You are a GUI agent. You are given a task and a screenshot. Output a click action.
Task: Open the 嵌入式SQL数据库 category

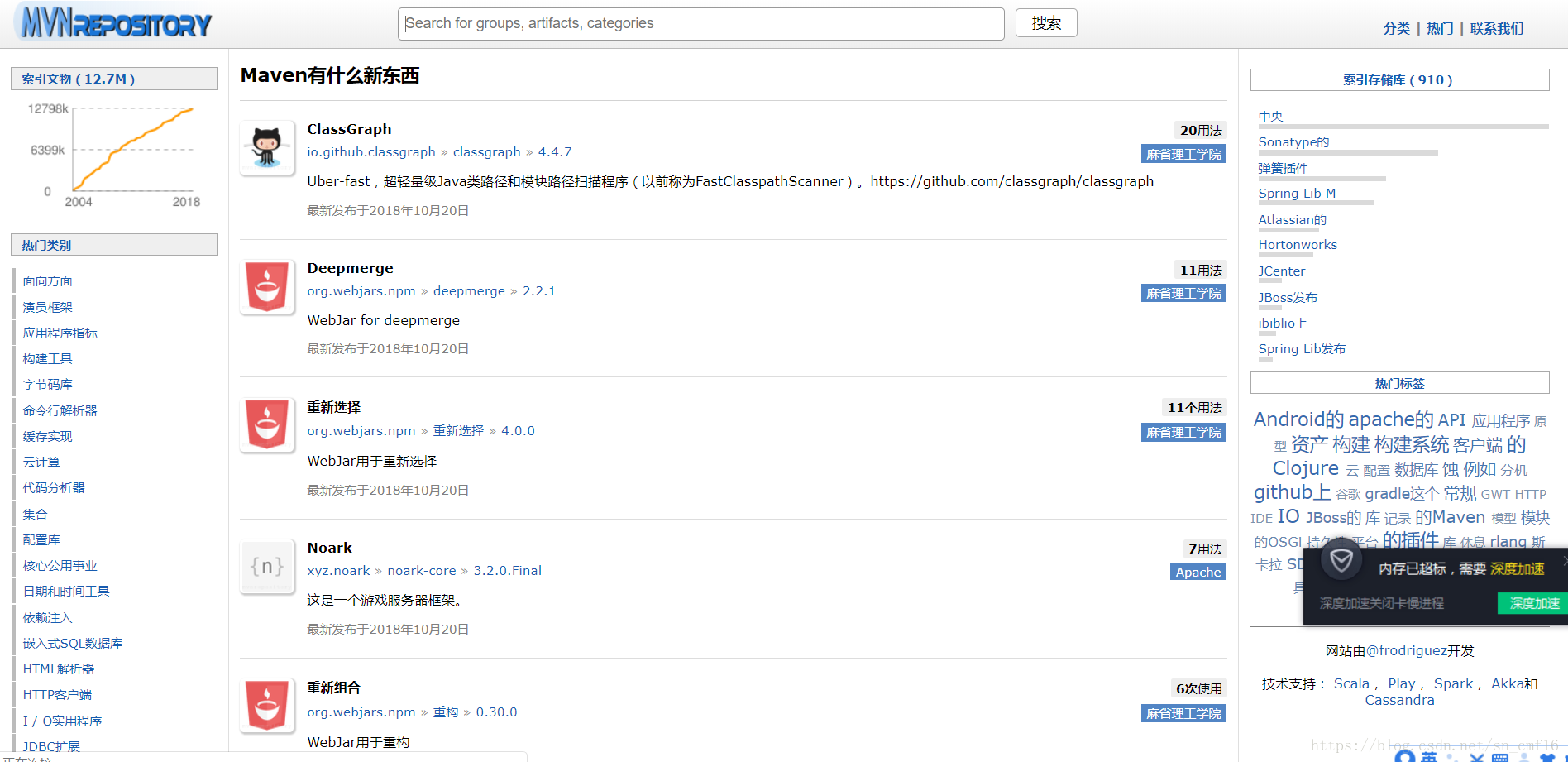click(x=73, y=643)
